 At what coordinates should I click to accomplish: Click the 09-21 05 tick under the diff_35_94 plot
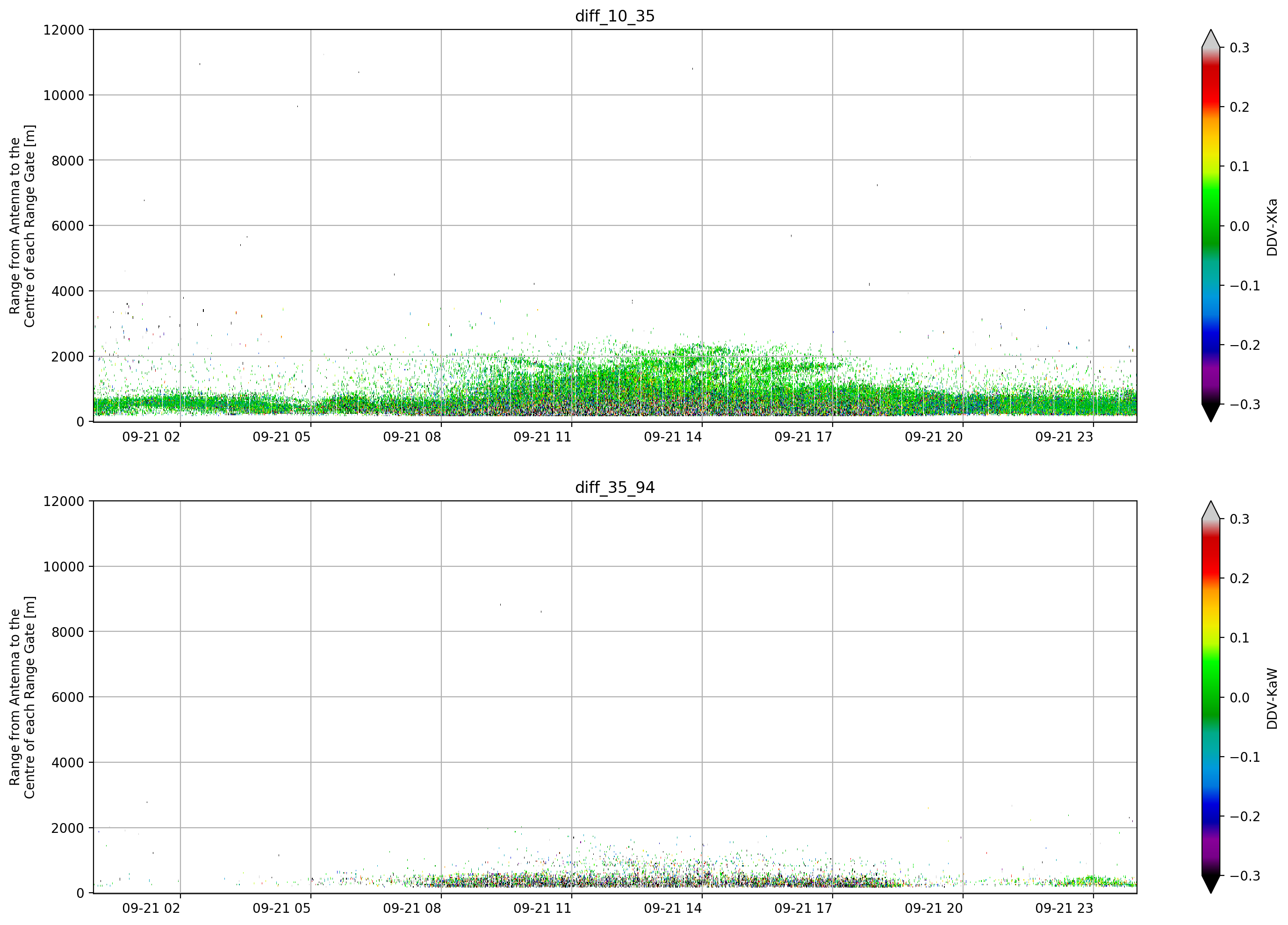(282, 909)
